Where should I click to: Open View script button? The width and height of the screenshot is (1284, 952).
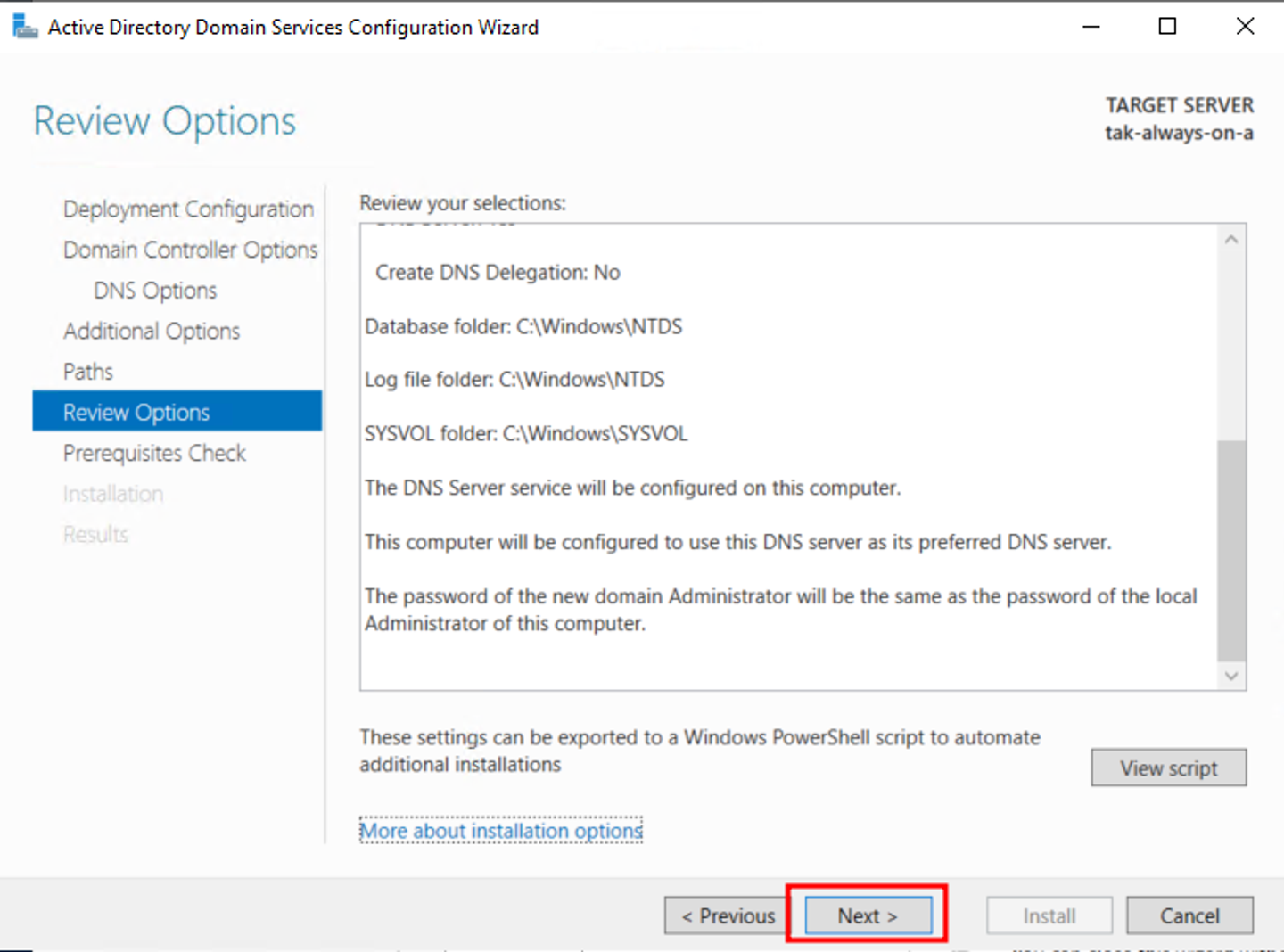[1168, 767]
